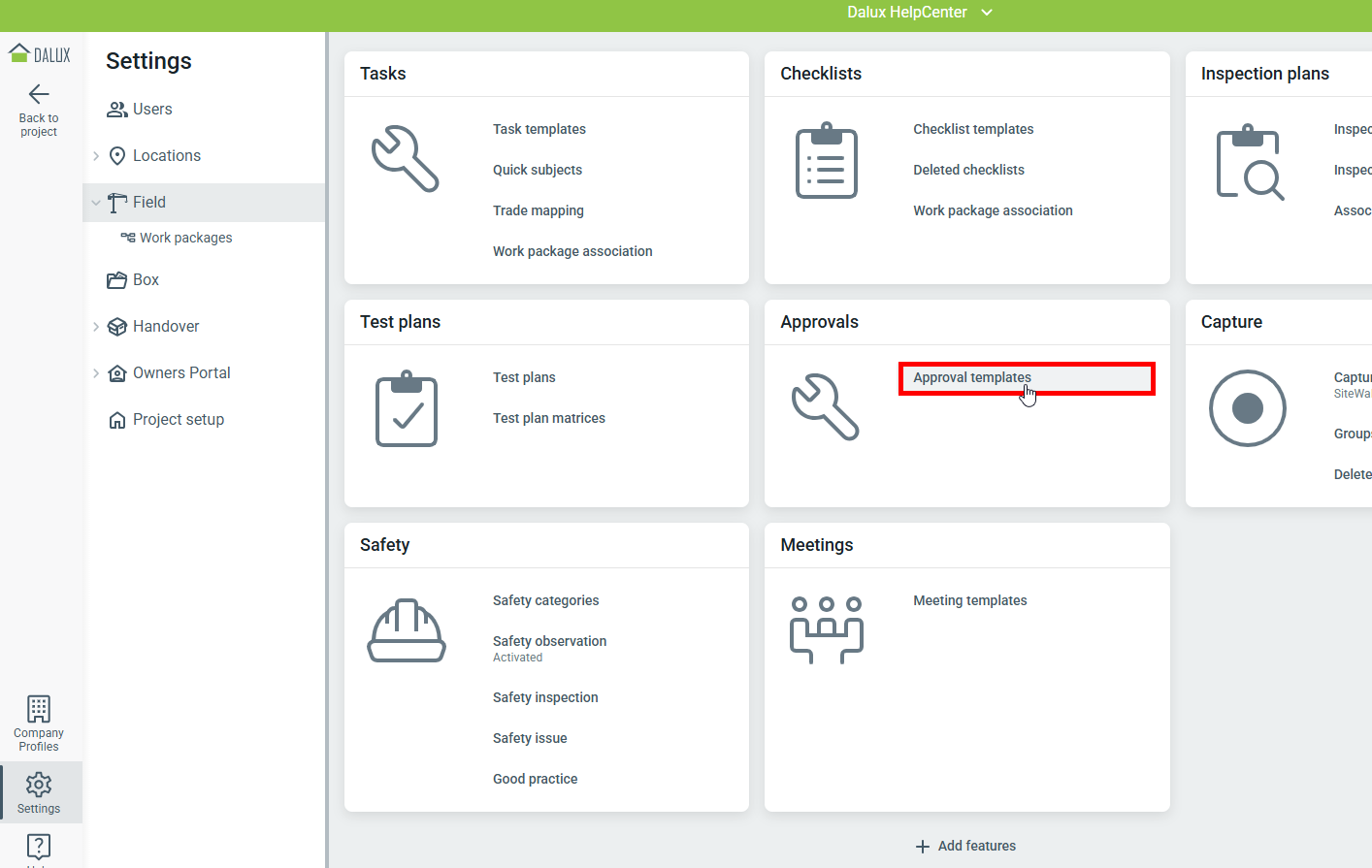Viewport: 1372px width, 868px height.
Task: Open the Approval templates link
Action: click(972, 377)
